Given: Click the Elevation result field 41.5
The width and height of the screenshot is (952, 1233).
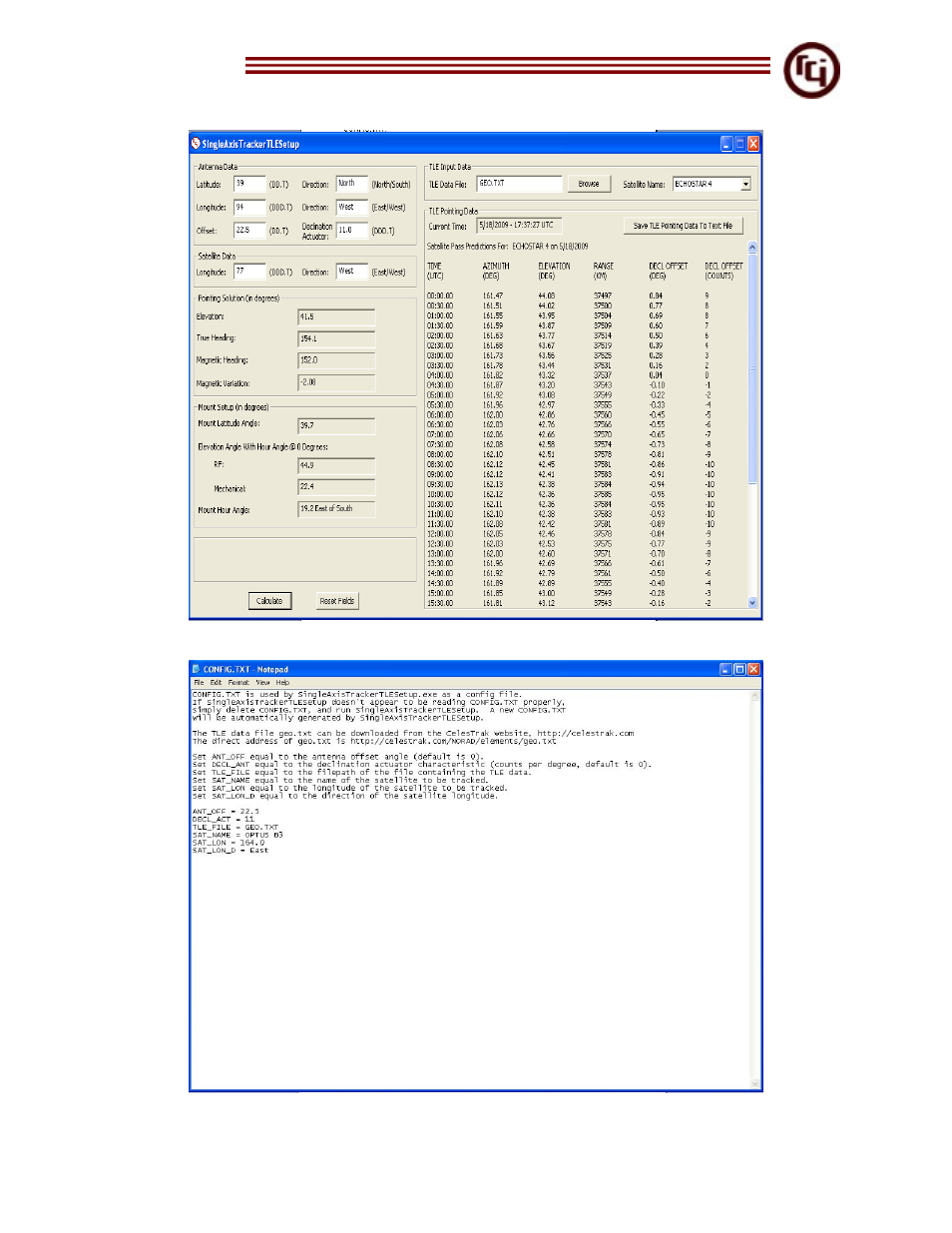Looking at the screenshot, I should tap(336, 317).
